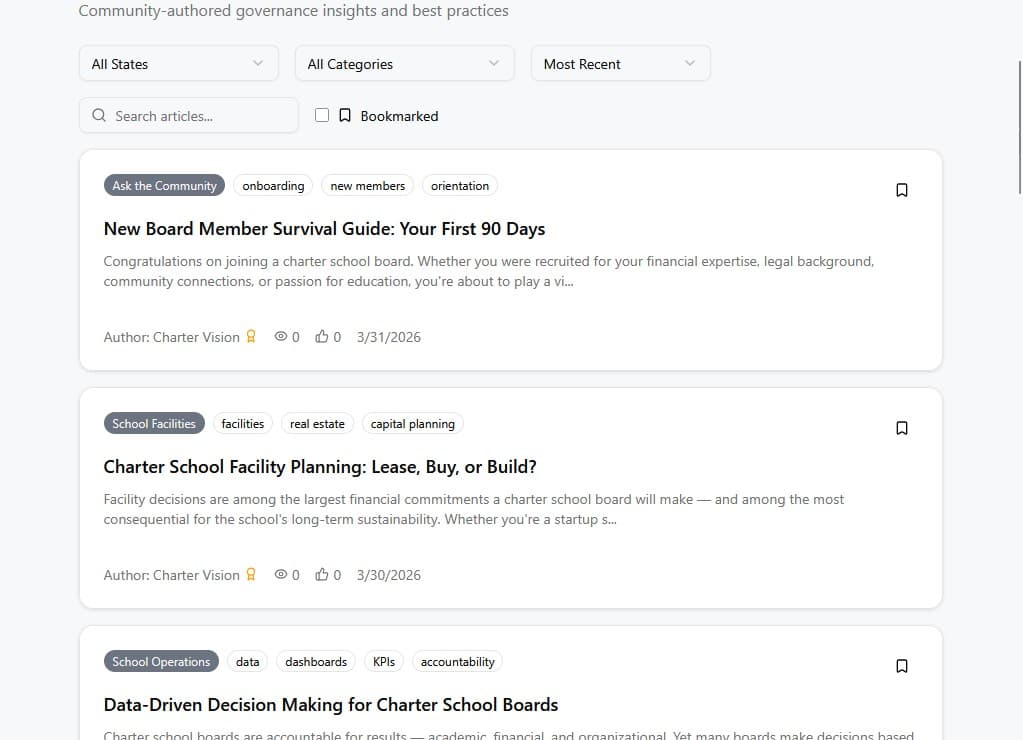Open Charter School Facility Planning: Lease, Buy, or Build?
This screenshot has height=740, width=1023.
click(320, 467)
